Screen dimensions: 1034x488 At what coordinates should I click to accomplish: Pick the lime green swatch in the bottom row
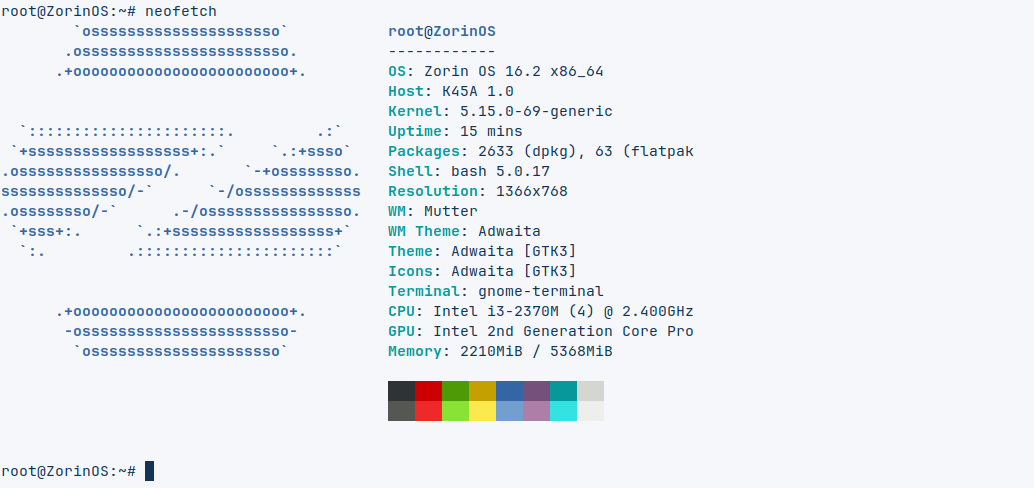point(456,411)
